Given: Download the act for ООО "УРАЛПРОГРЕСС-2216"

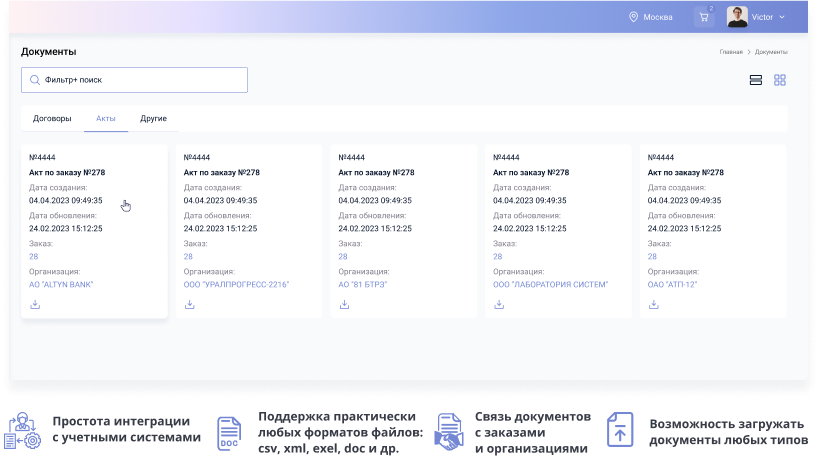Looking at the screenshot, I should tap(189, 304).
